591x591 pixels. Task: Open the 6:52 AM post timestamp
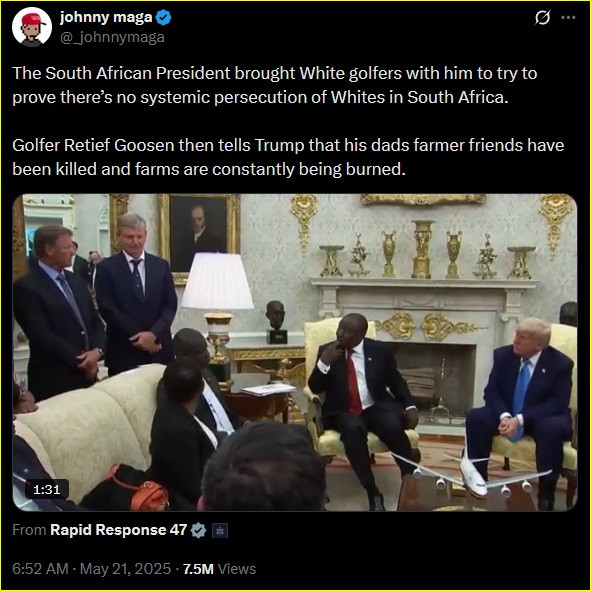point(40,569)
